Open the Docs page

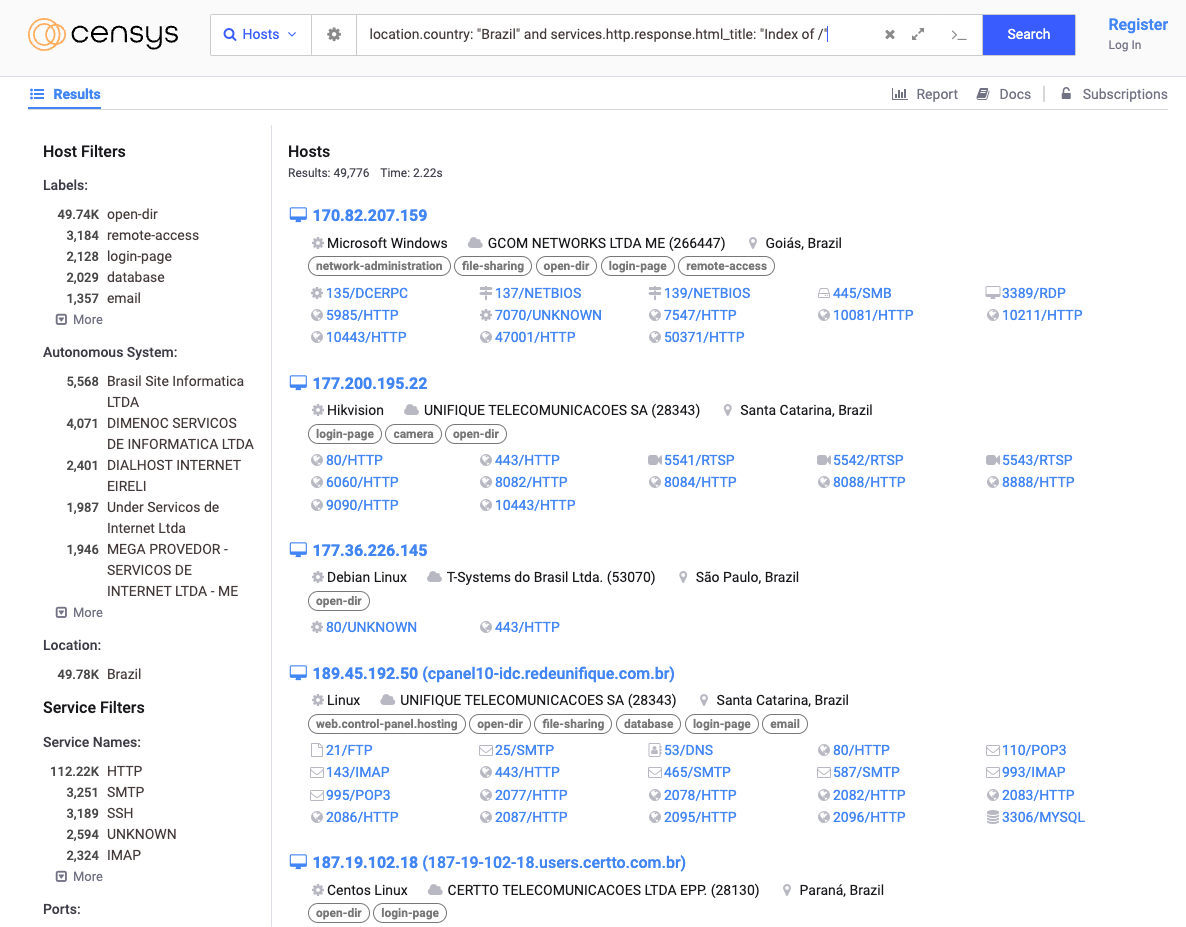(x=1004, y=94)
